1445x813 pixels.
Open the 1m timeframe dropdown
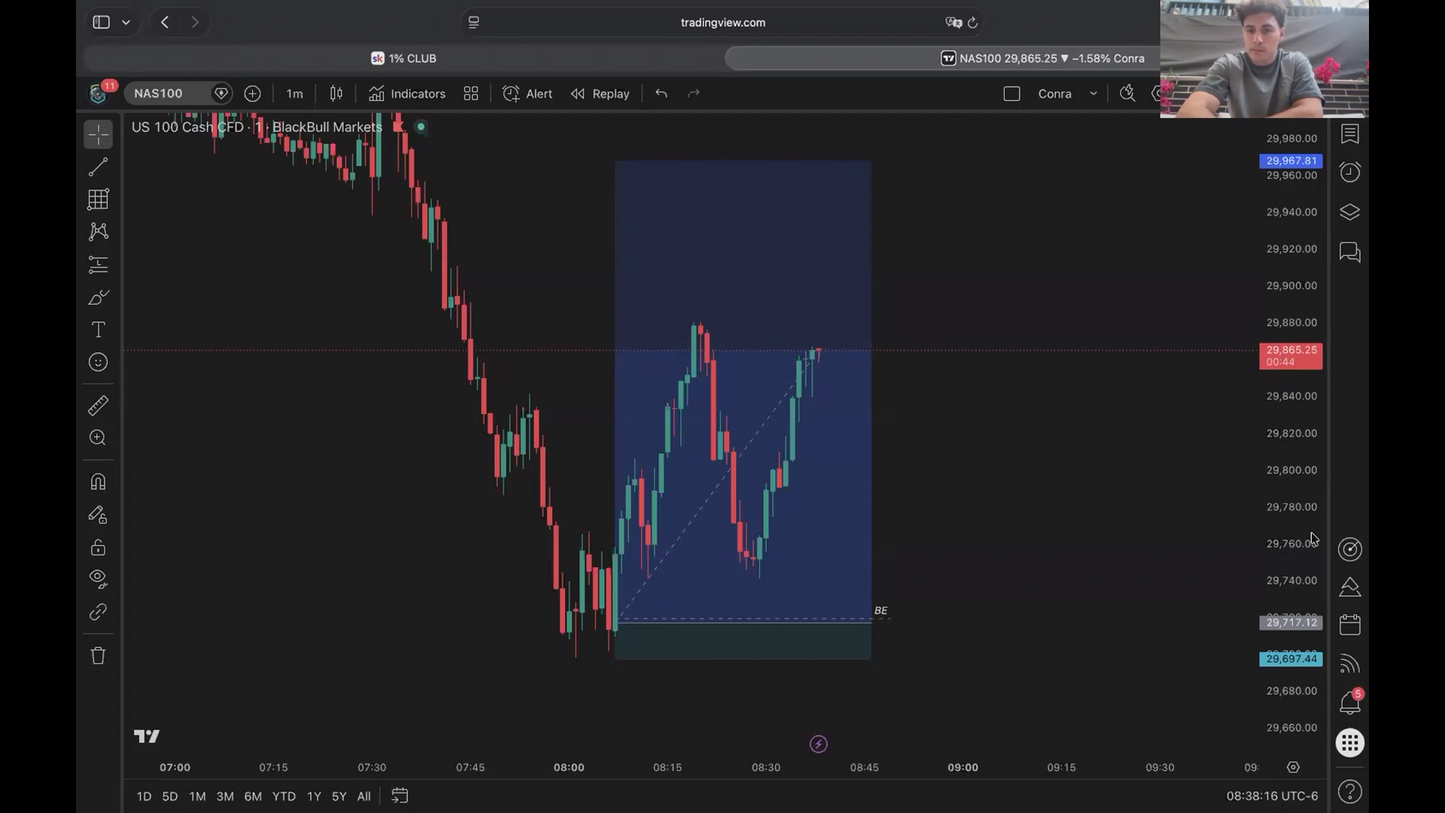[x=295, y=93]
